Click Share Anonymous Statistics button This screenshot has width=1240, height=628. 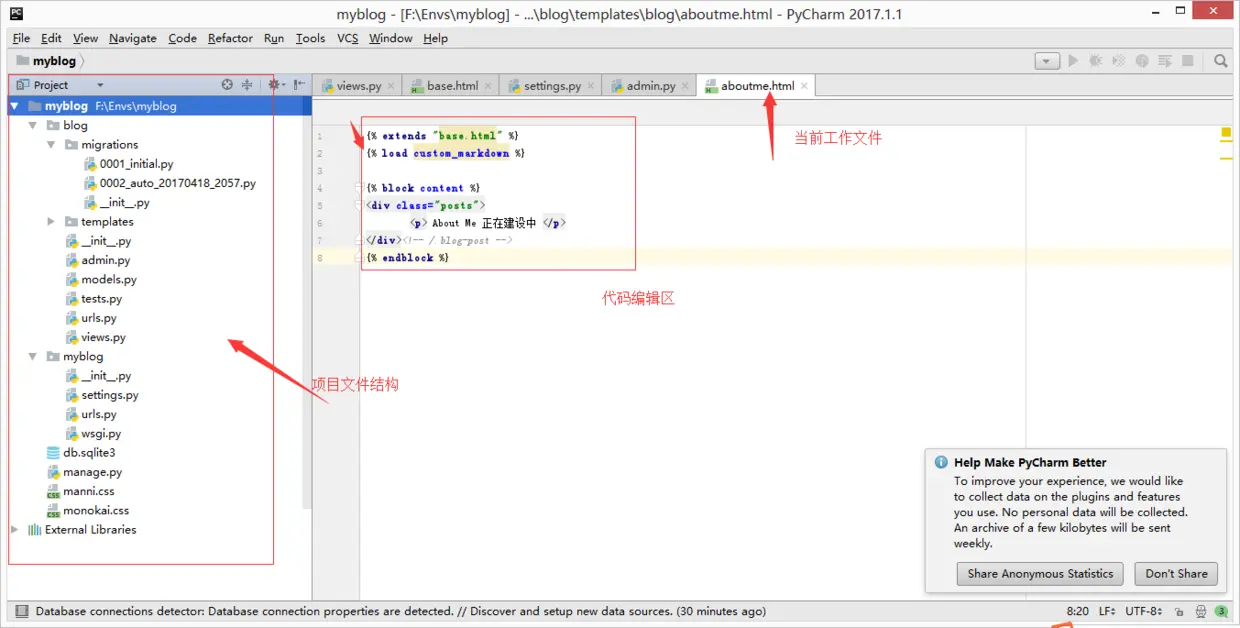pyautogui.click(x=1040, y=574)
